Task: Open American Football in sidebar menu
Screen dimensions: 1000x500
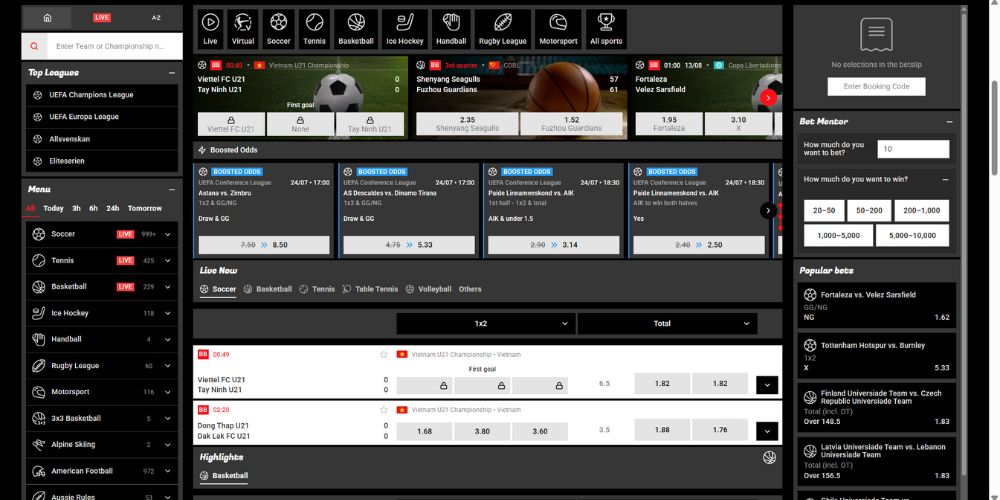Action: click(x=102, y=471)
